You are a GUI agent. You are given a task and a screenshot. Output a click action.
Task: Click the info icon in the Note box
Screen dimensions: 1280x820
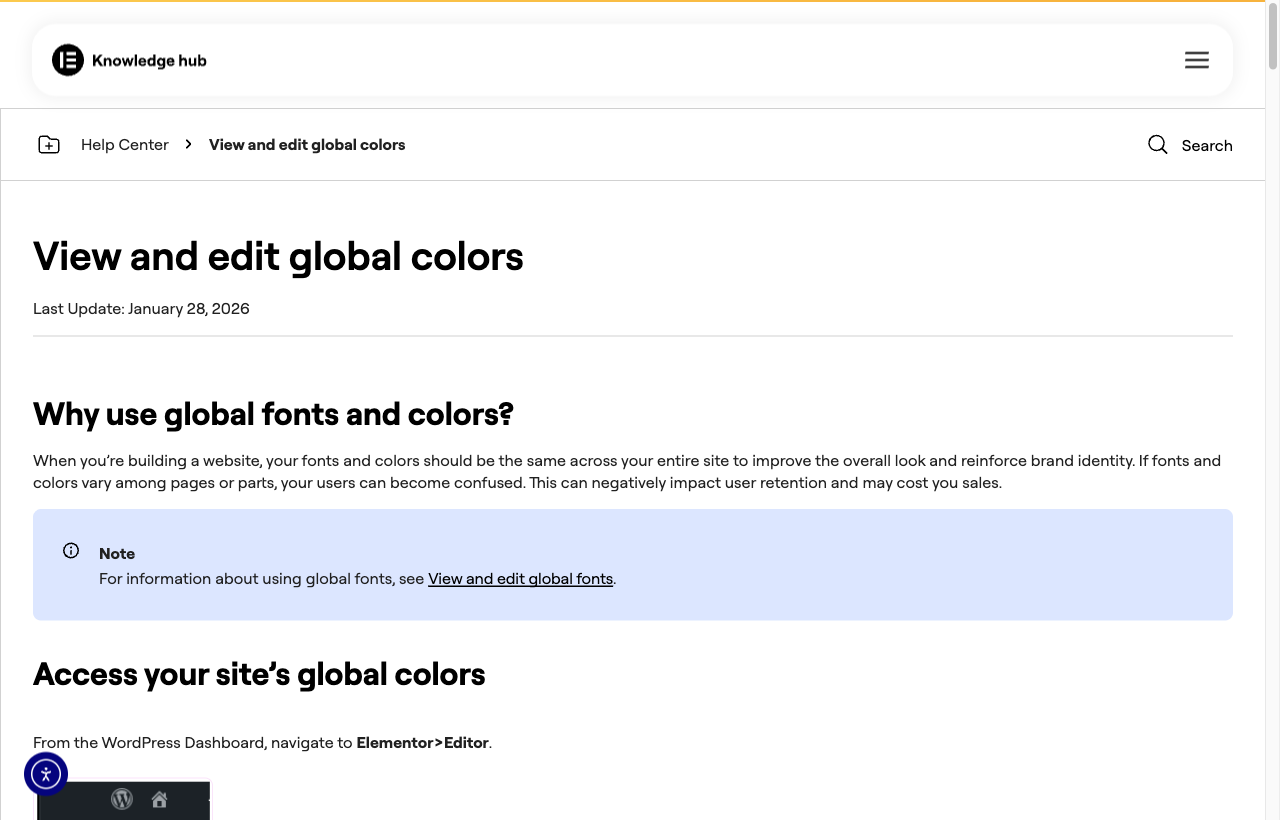click(71, 551)
